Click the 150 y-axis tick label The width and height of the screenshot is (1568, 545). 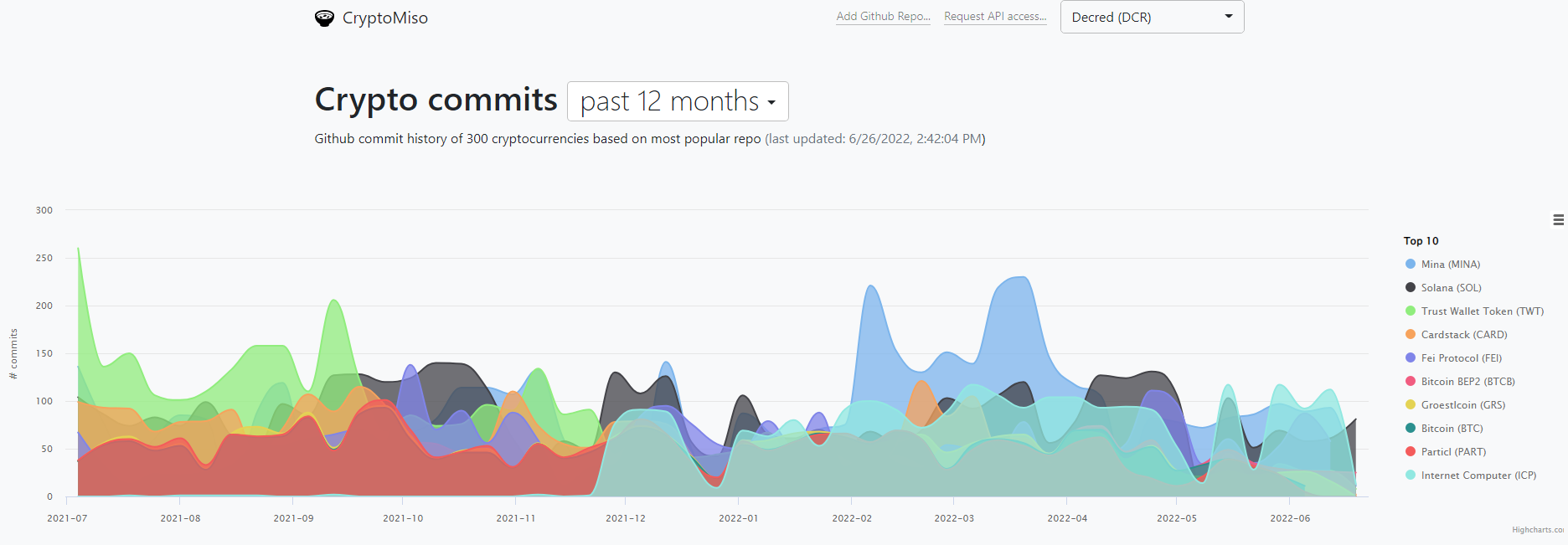click(44, 353)
